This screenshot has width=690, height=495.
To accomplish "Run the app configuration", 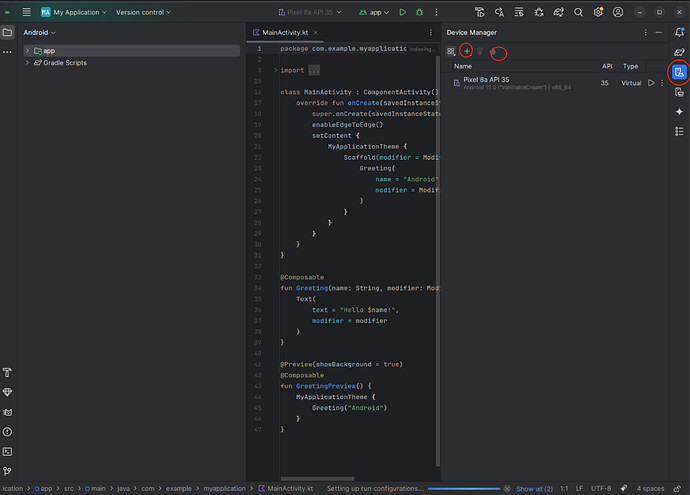I will click(402, 12).
